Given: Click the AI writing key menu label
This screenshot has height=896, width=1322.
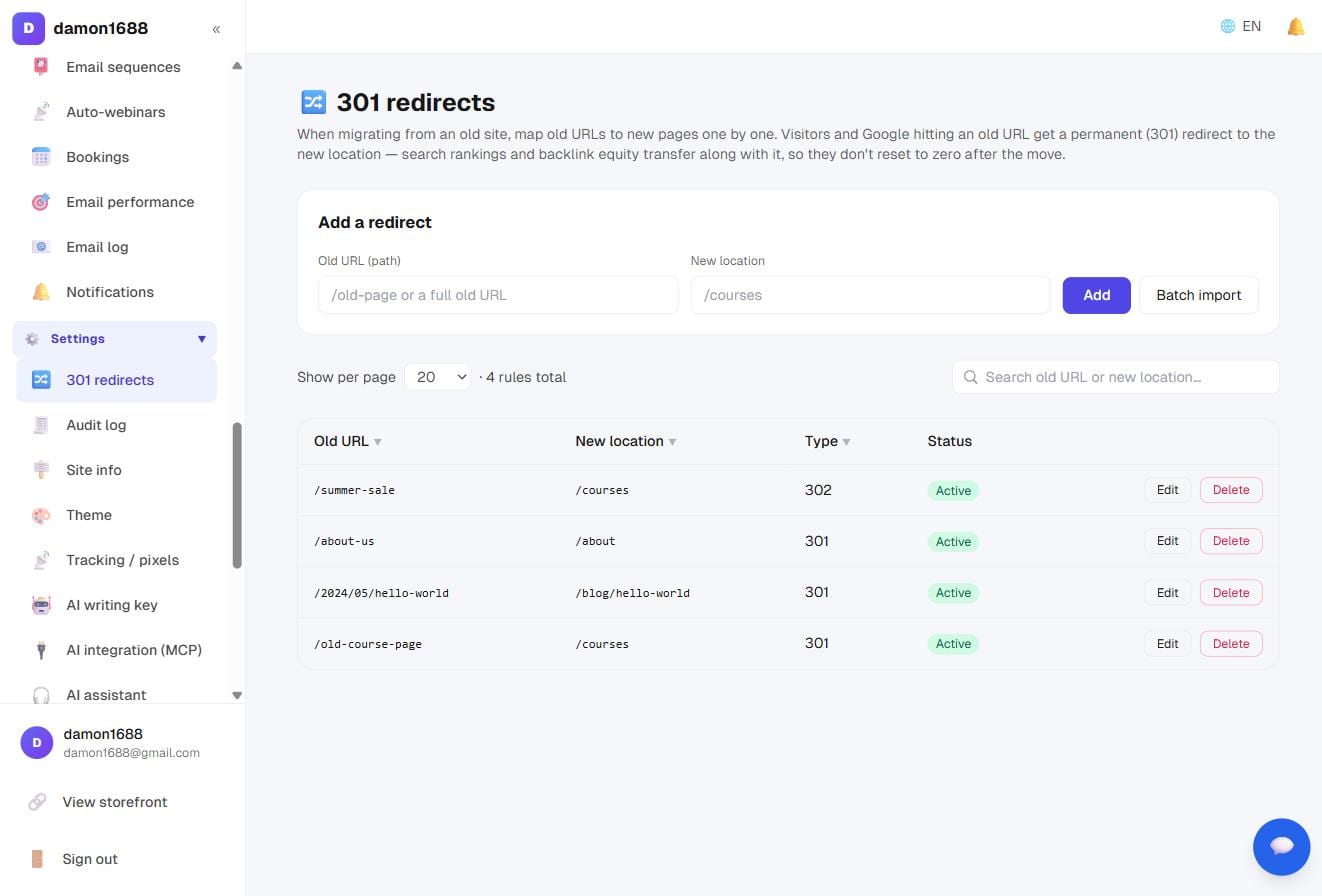Looking at the screenshot, I should click(112, 605).
